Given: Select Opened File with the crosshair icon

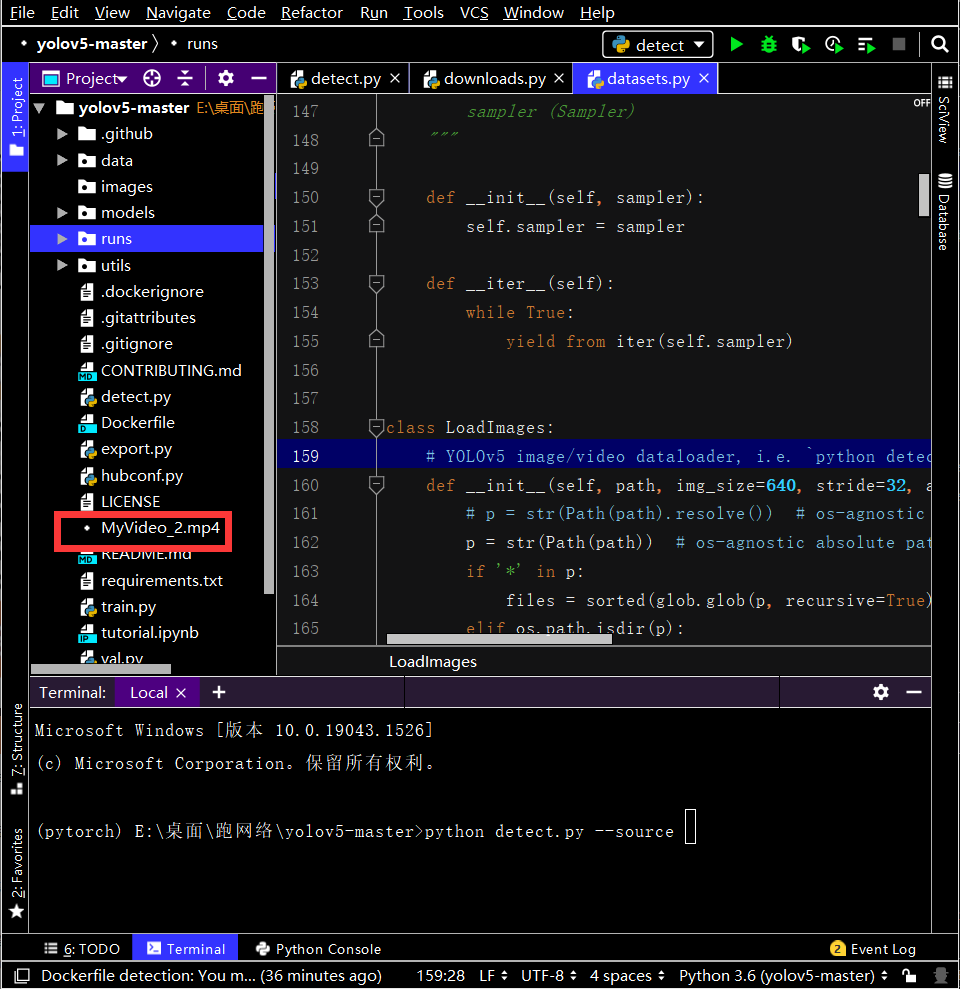Looking at the screenshot, I should [151, 77].
